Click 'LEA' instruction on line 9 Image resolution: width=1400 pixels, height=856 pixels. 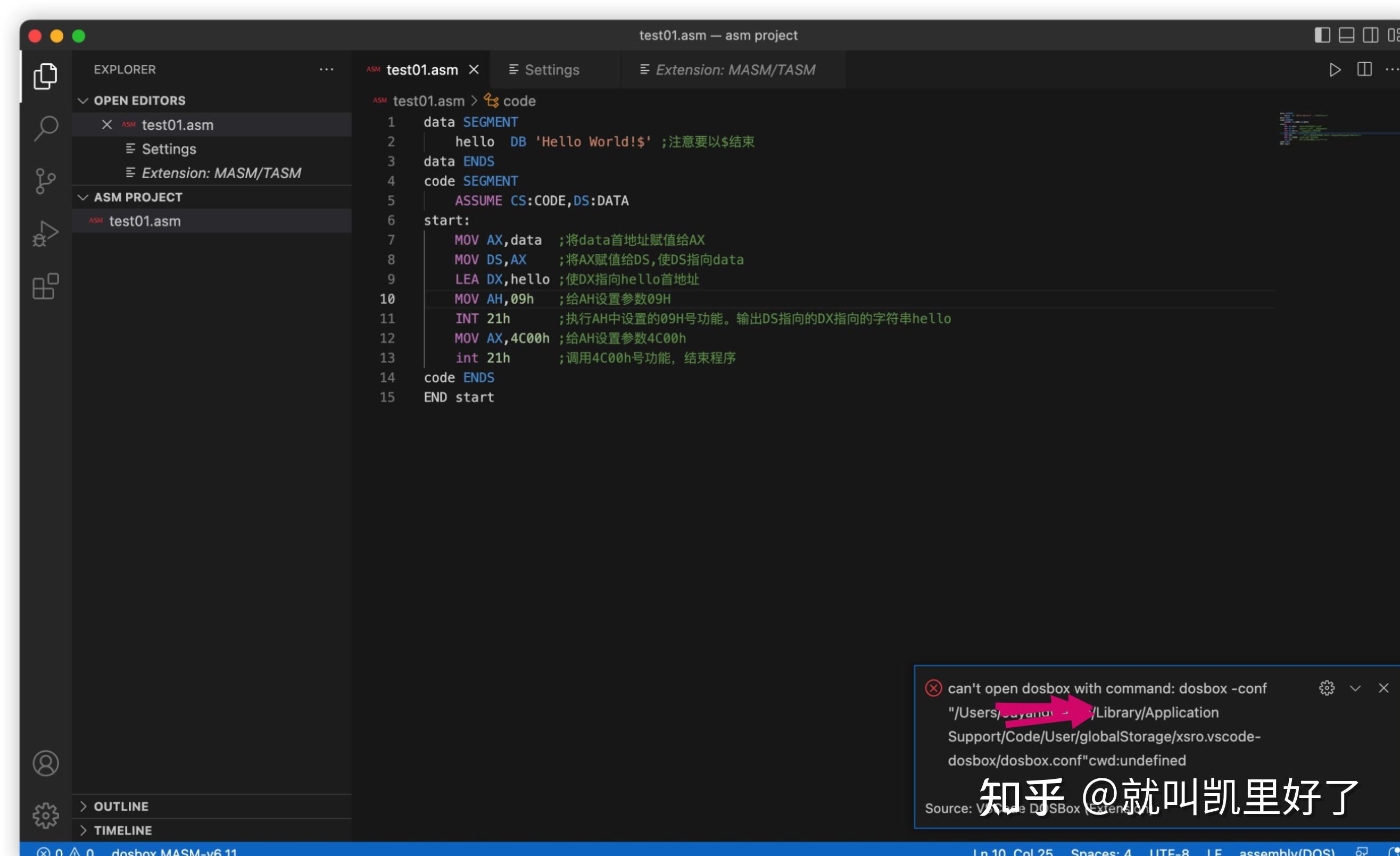[466, 279]
